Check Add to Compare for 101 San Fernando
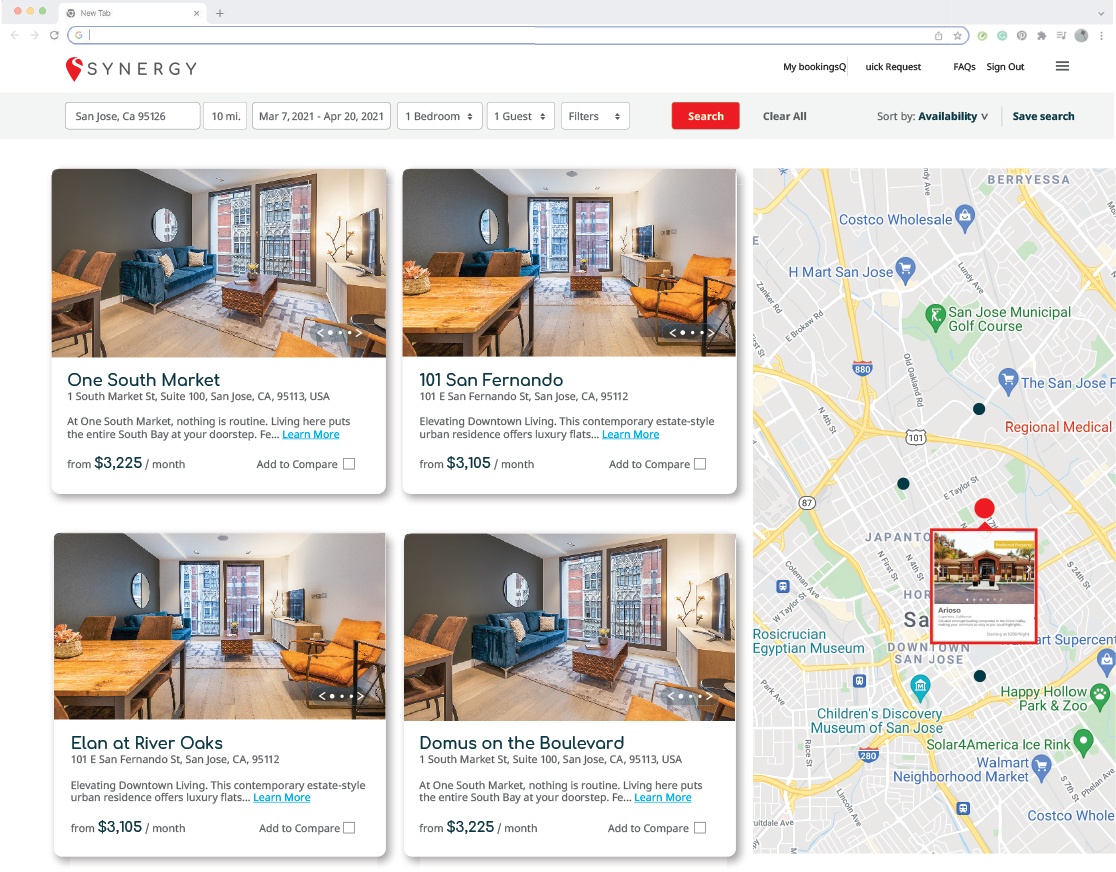This screenshot has height=872, width=1116. coord(699,463)
